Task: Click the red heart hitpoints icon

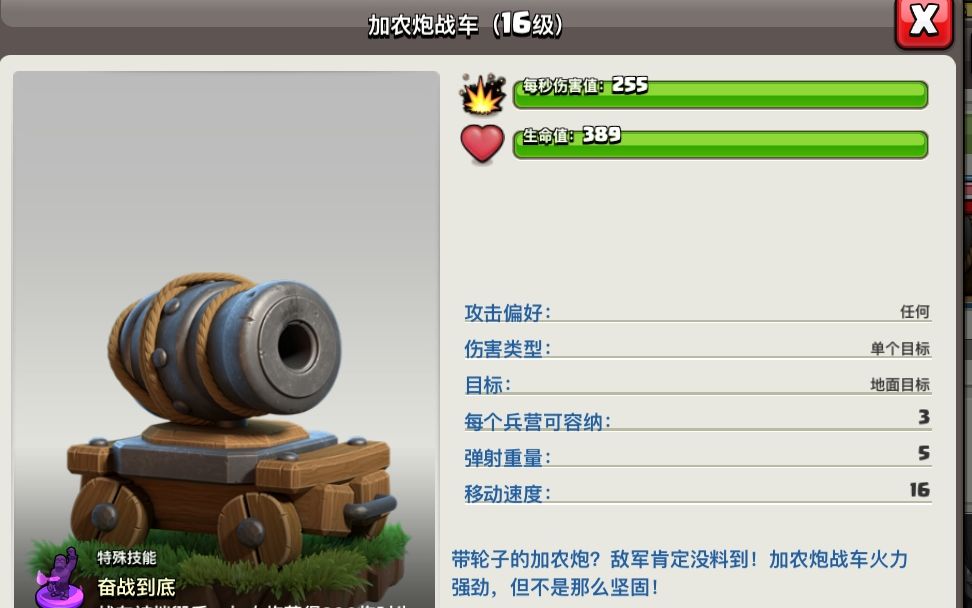Action: (482, 144)
